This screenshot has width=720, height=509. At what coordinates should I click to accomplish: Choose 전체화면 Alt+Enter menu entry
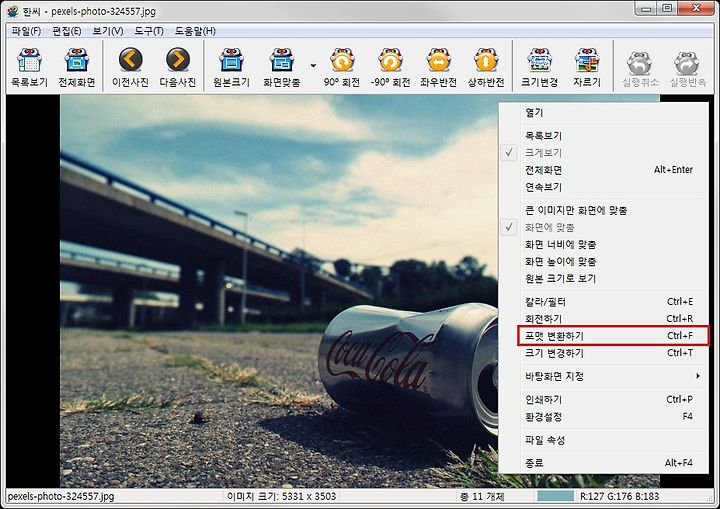604,170
